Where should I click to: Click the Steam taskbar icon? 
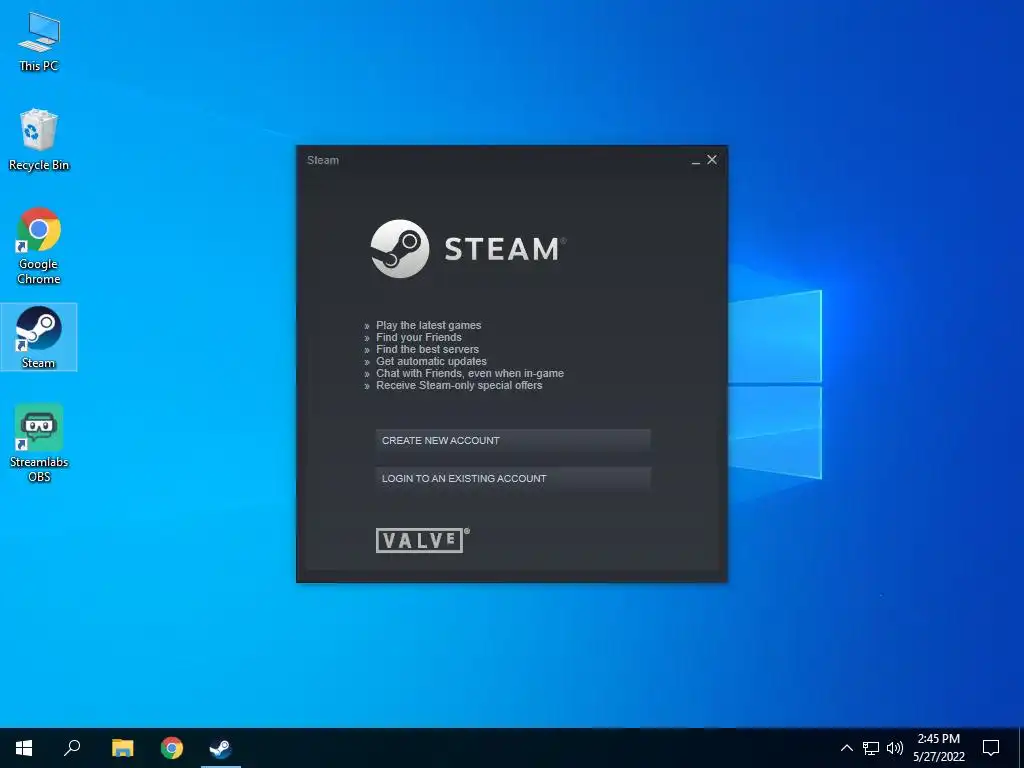221,748
